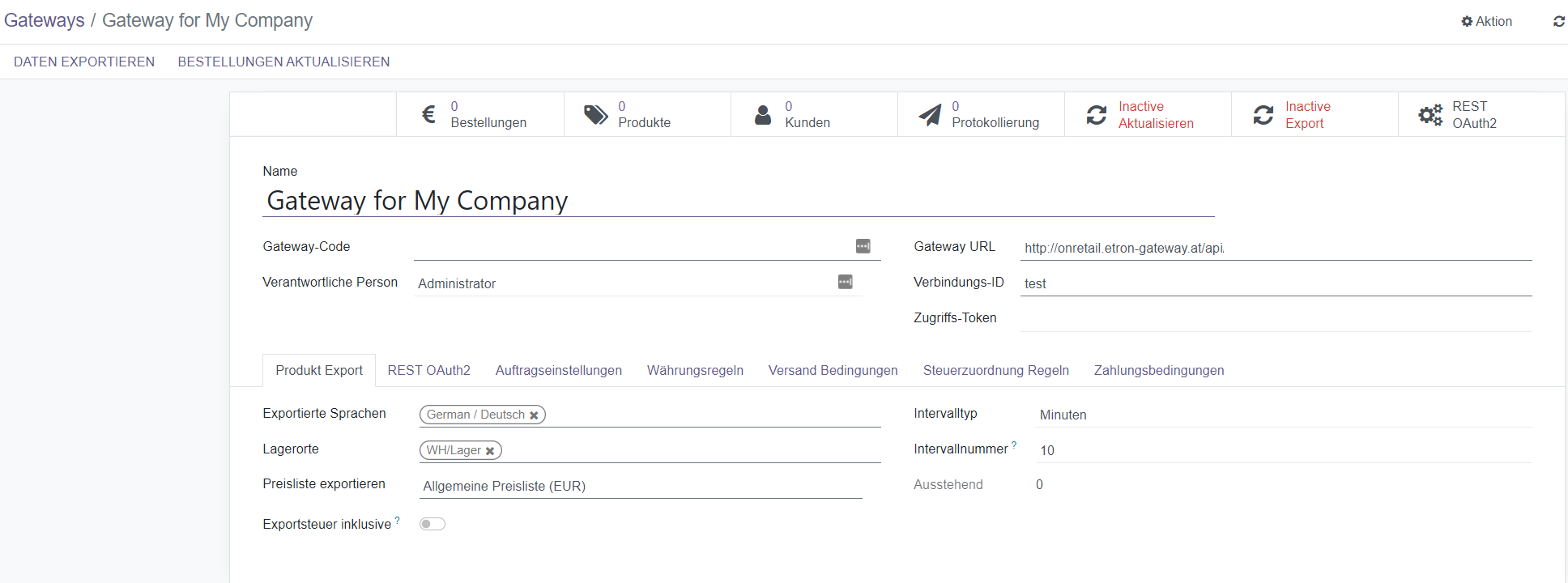Open the Aktion dropdown menu
This screenshot has height=583, width=1568.
(1486, 22)
